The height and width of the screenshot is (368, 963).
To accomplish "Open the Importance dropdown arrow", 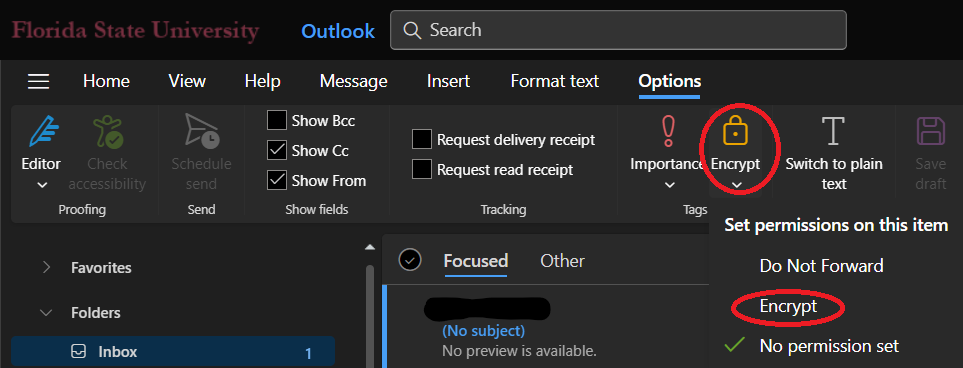I will [x=669, y=185].
